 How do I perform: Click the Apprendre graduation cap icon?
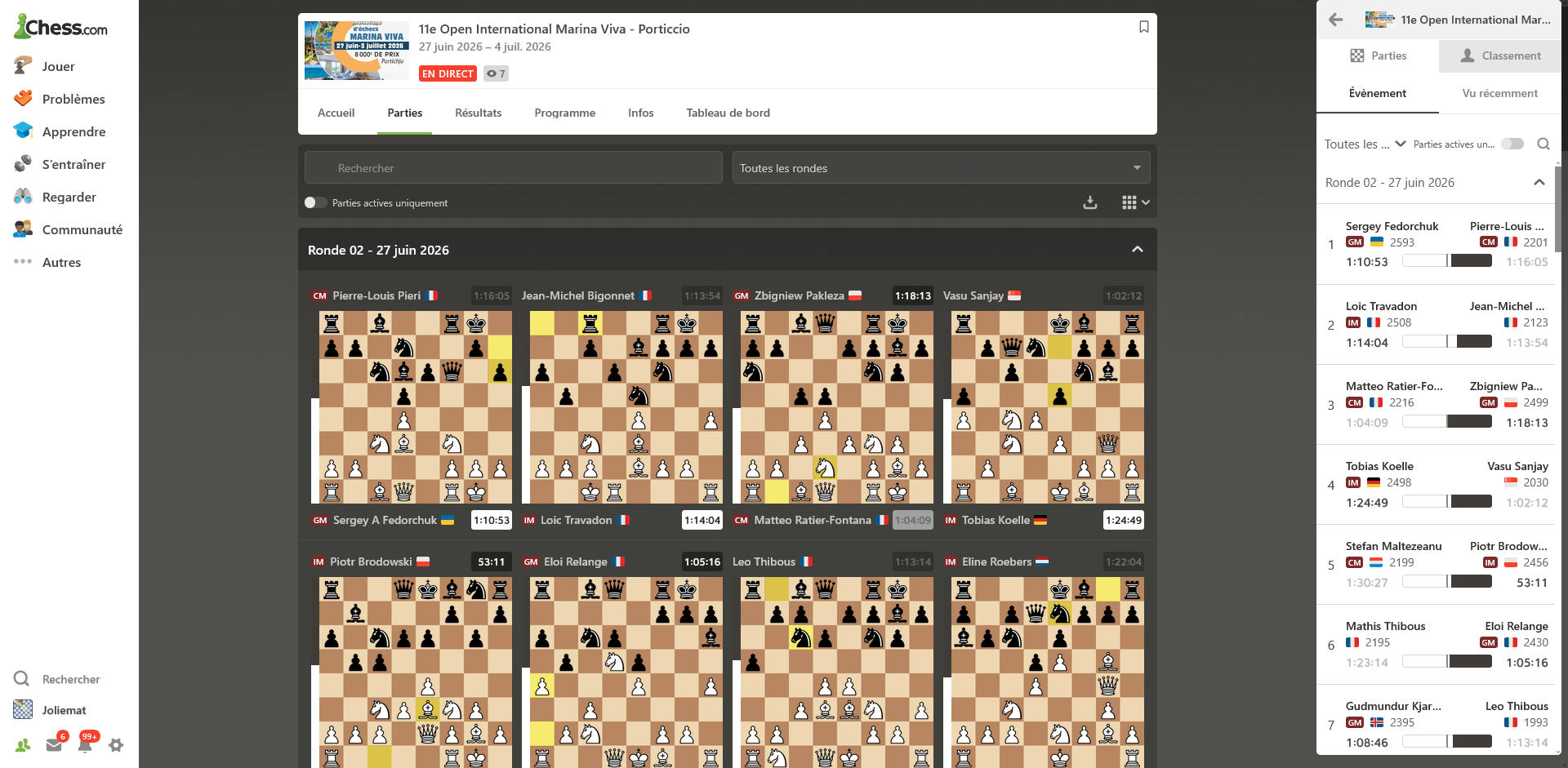tap(23, 131)
